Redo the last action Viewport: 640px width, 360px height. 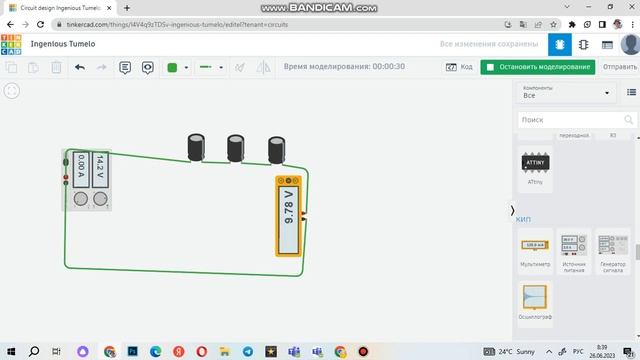101,67
